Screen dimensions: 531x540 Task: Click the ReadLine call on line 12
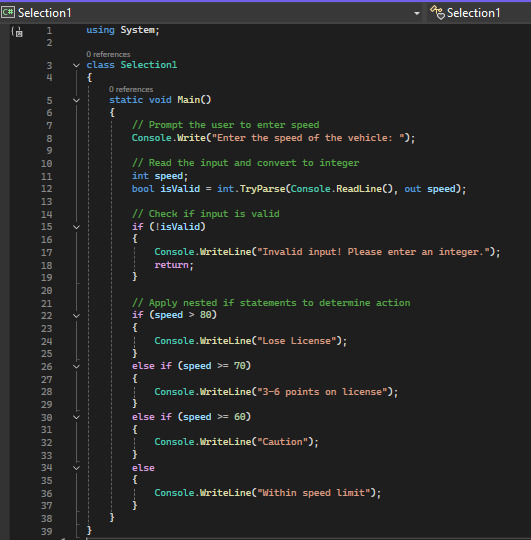(x=359, y=189)
